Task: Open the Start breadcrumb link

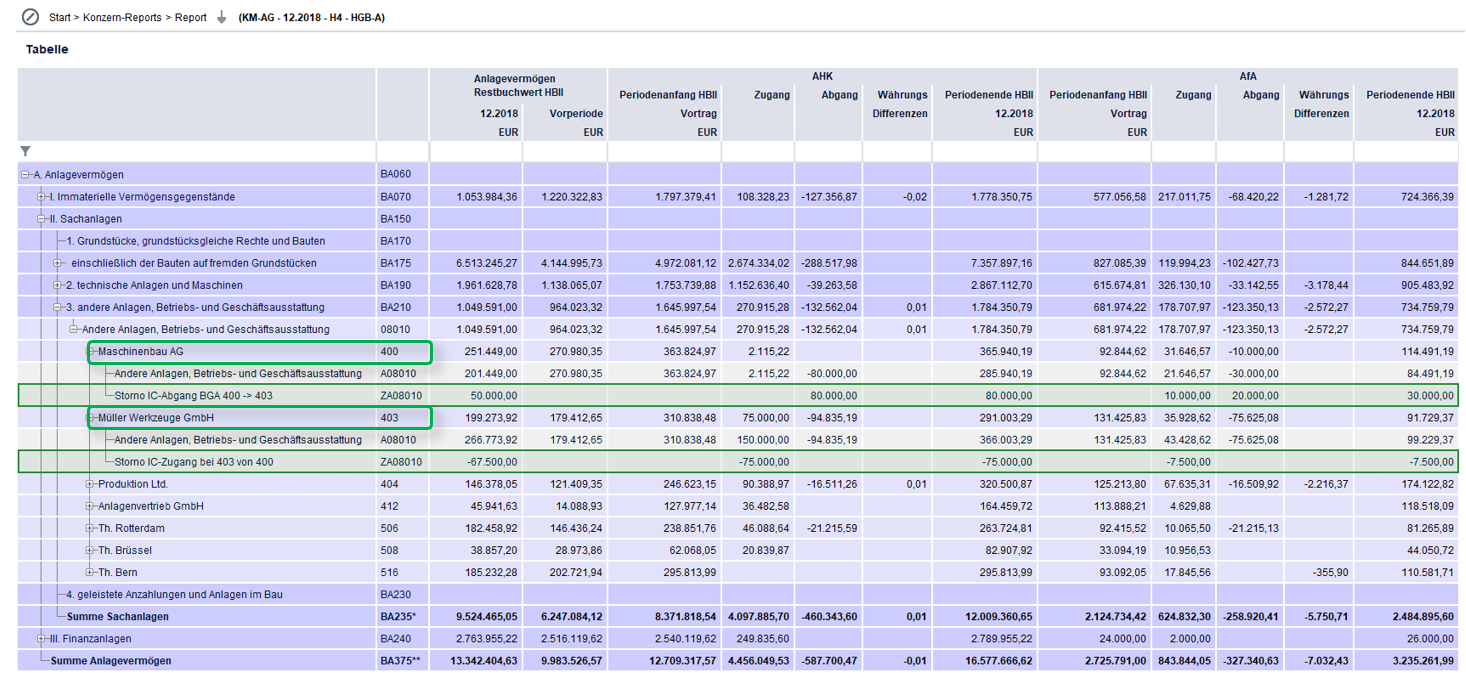Action: (61, 17)
